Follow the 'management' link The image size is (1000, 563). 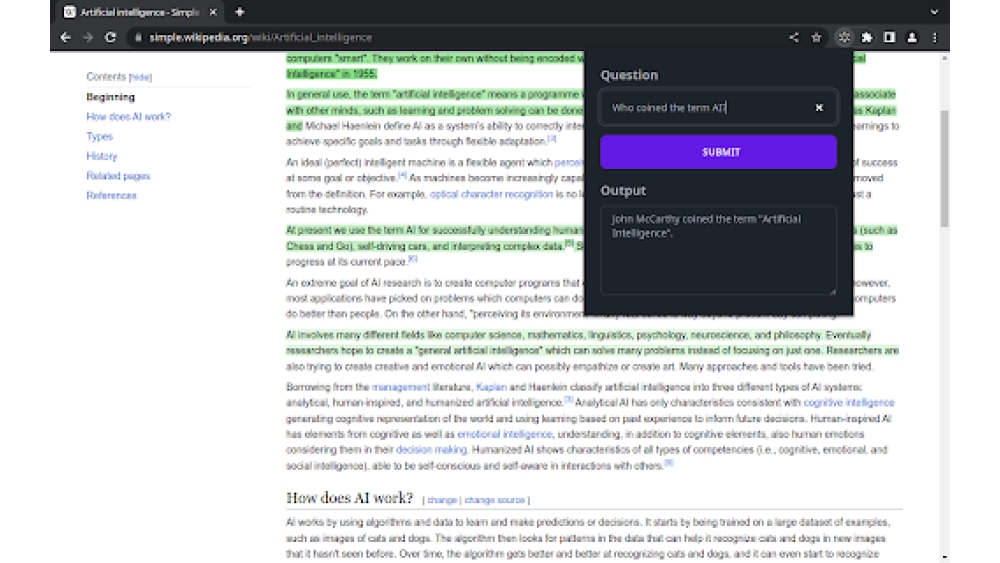[401, 387]
